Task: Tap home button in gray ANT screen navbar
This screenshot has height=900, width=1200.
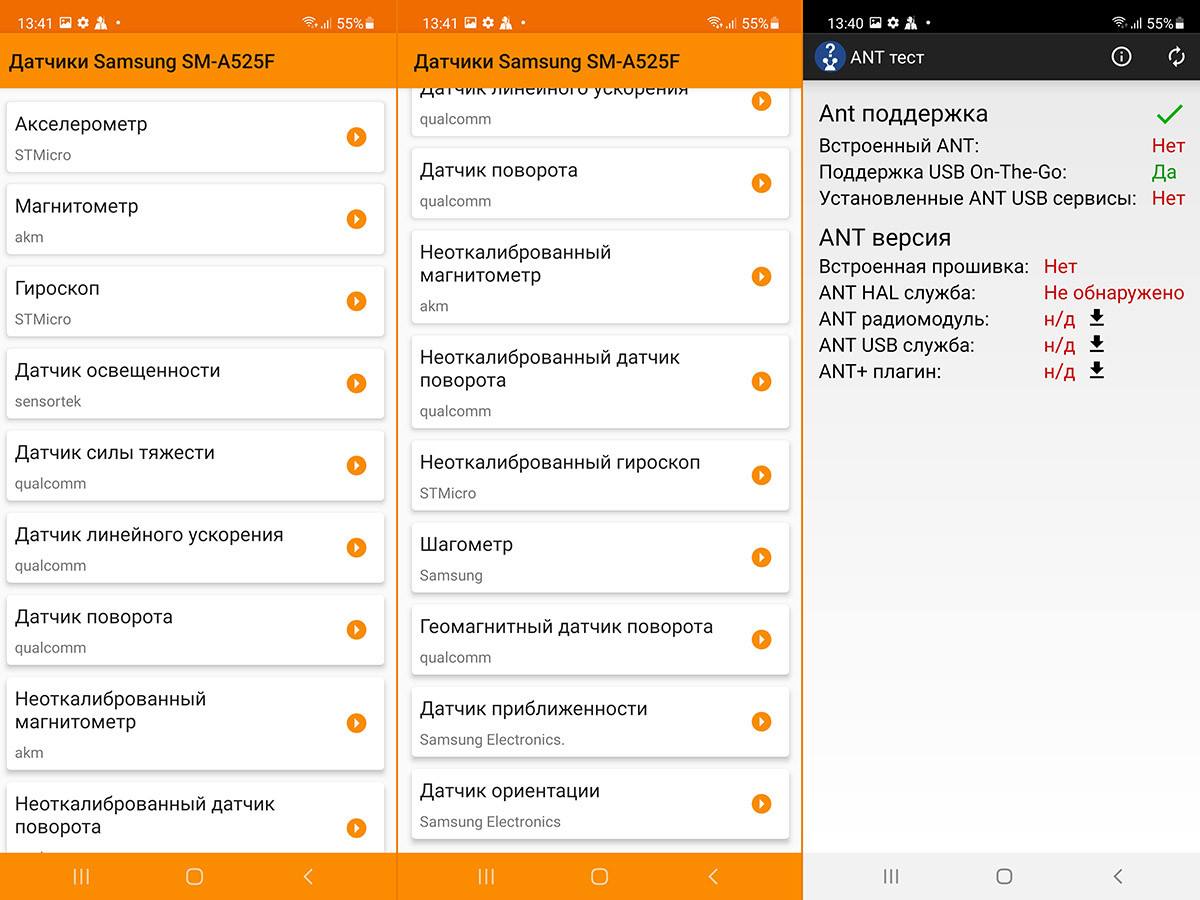Action: (x=1004, y=876)
